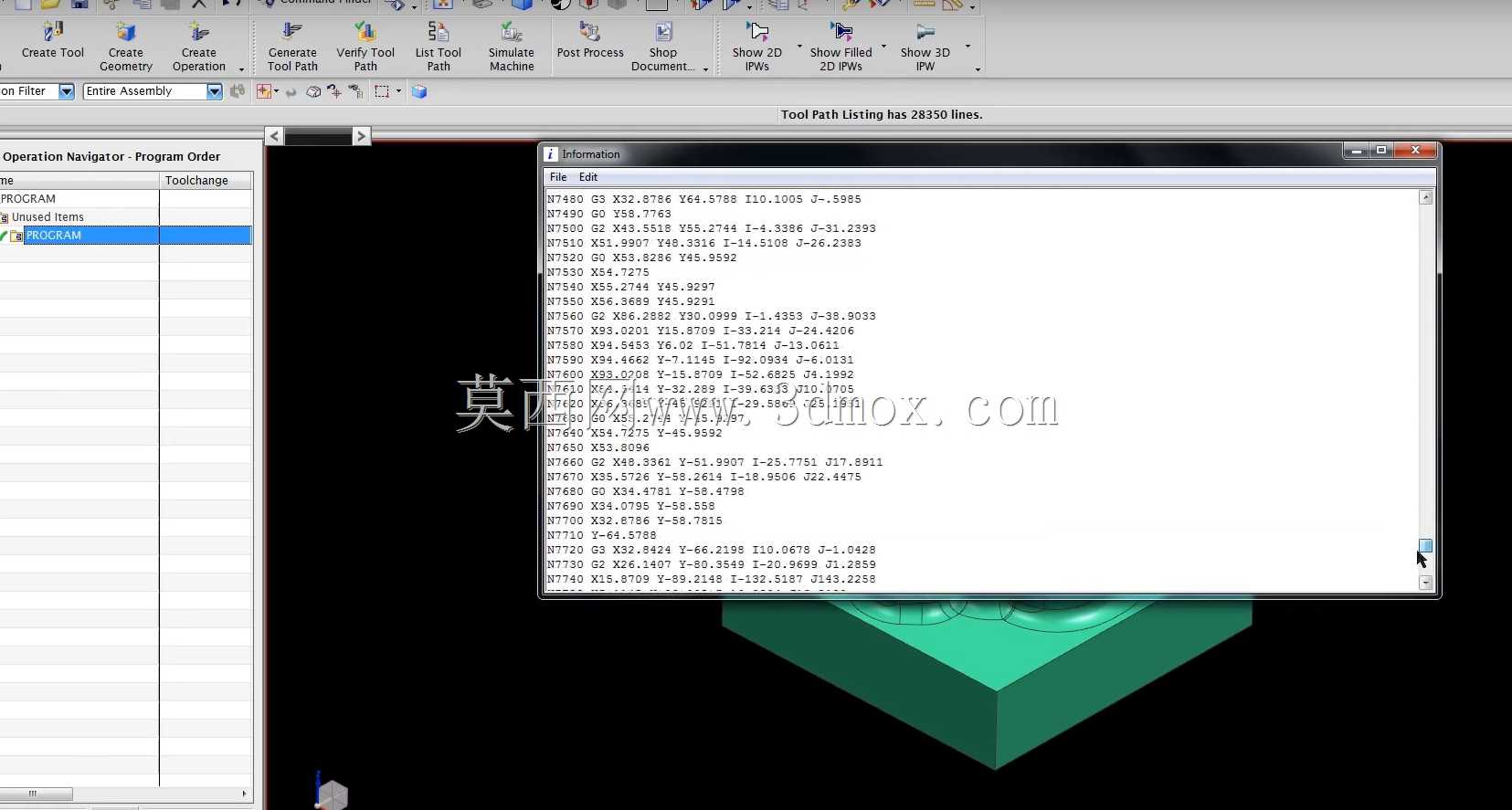Click the view triad cube in viewport
Viewport: 1512px width, 810px height.
[x=333, y=794]
